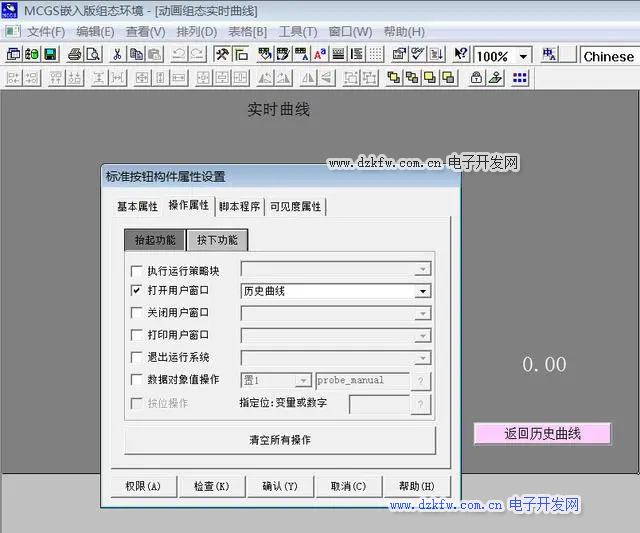This screenshot has width=640, height=533.
Task: Open the toolbox hammer icon
Action: point(222,56)
